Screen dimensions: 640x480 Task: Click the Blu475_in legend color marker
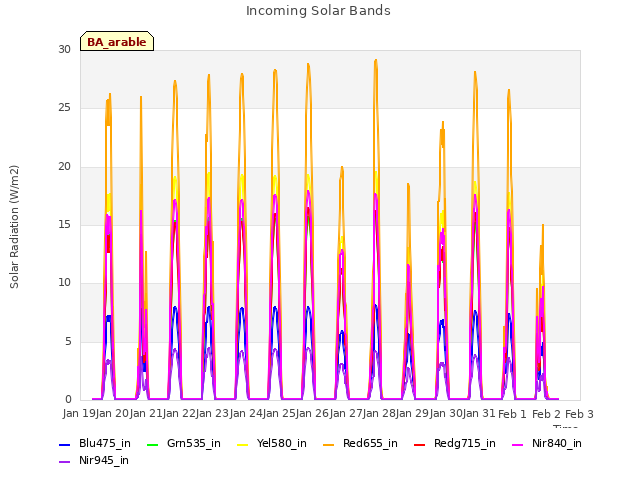coord(64,444)
